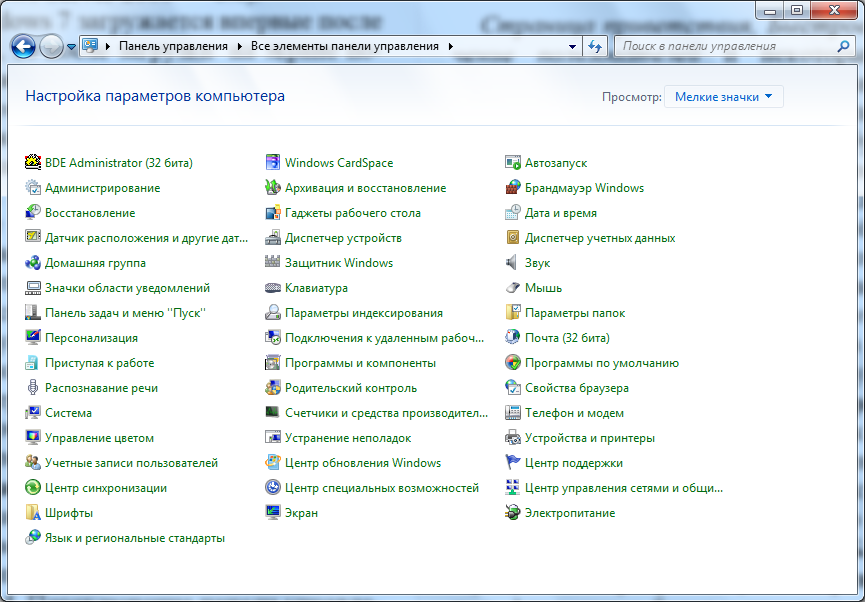The width and height of the screenshot is (865, 602).
Task: Refresh the address bar view
Action: pos(595,47)
